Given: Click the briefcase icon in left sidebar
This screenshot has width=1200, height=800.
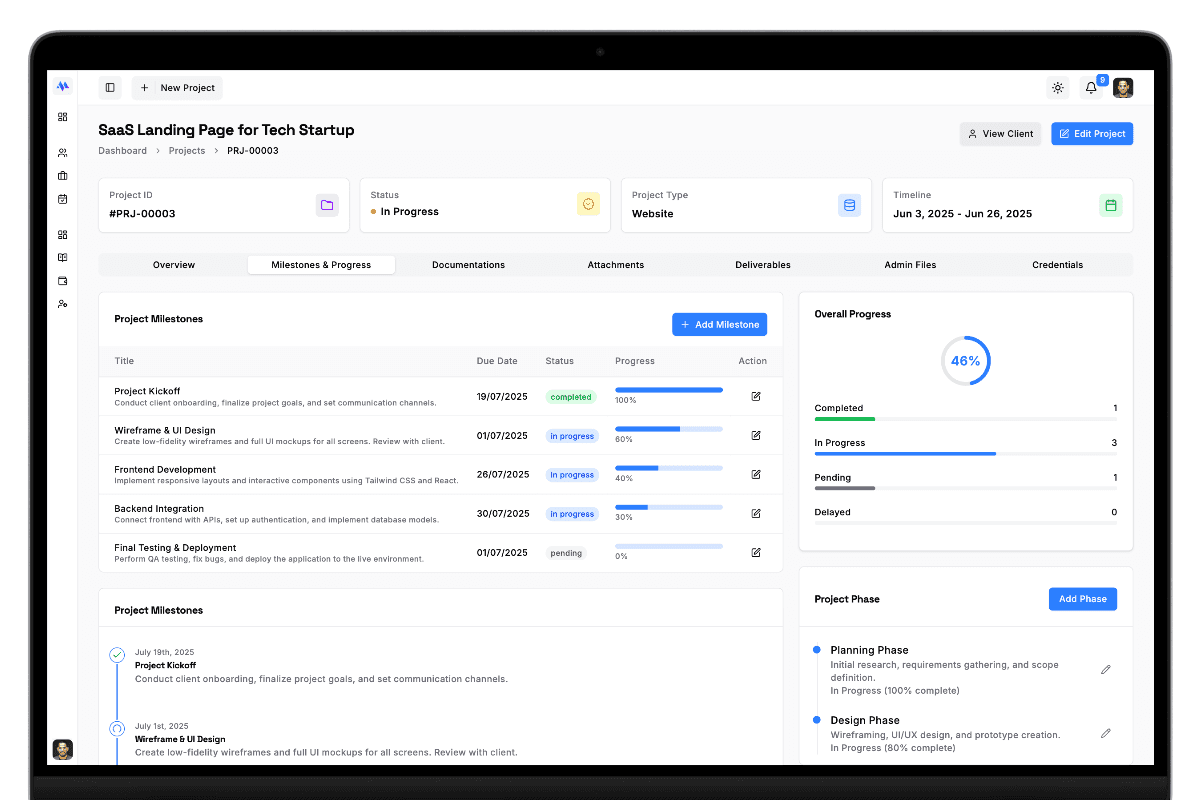Looking at the screenshot, I should point(63,176).
